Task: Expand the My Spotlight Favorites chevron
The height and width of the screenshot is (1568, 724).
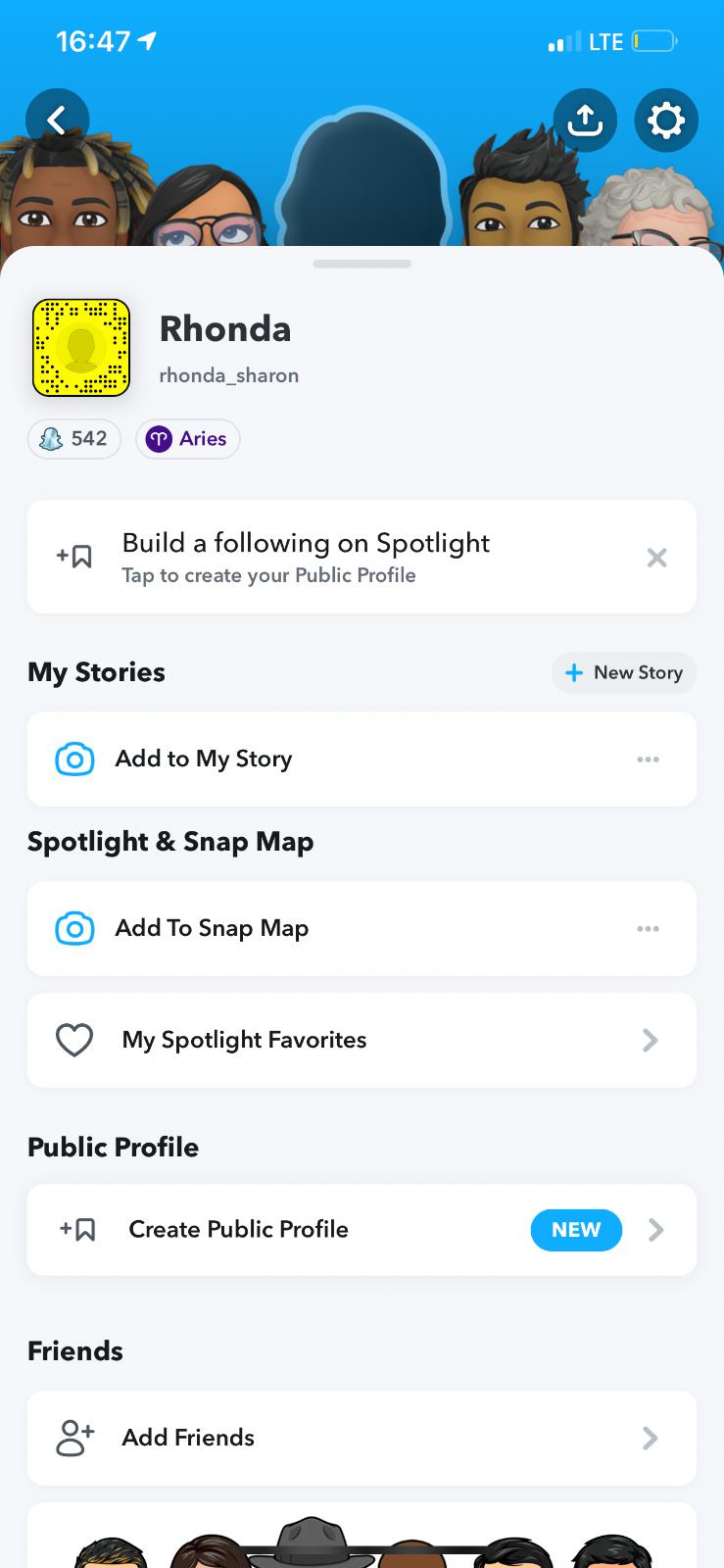Action: [x=650, y=1040]
